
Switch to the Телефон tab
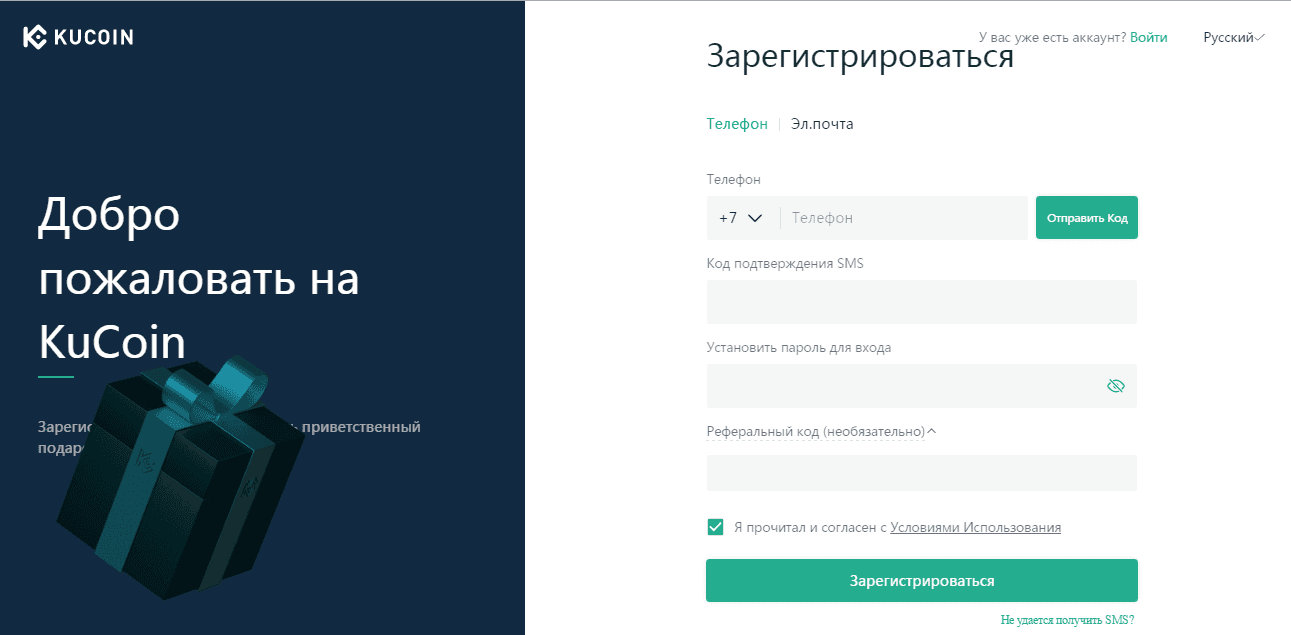pos(737,124)
